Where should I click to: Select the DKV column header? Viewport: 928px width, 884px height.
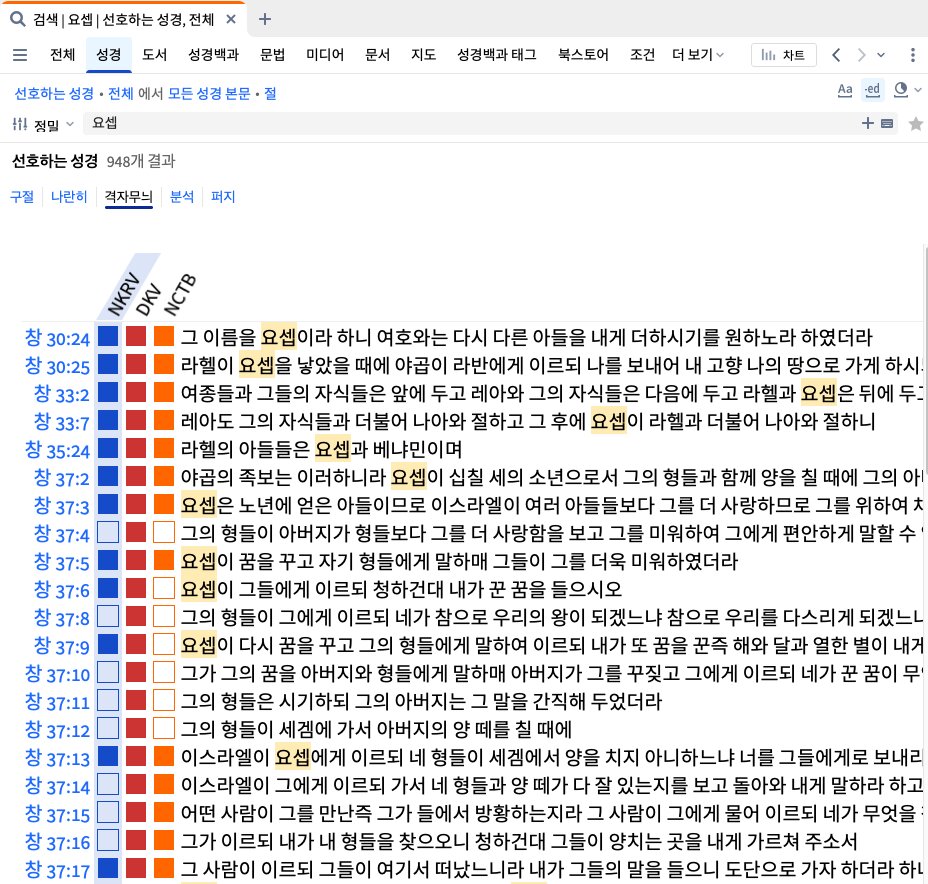[149, 299]
